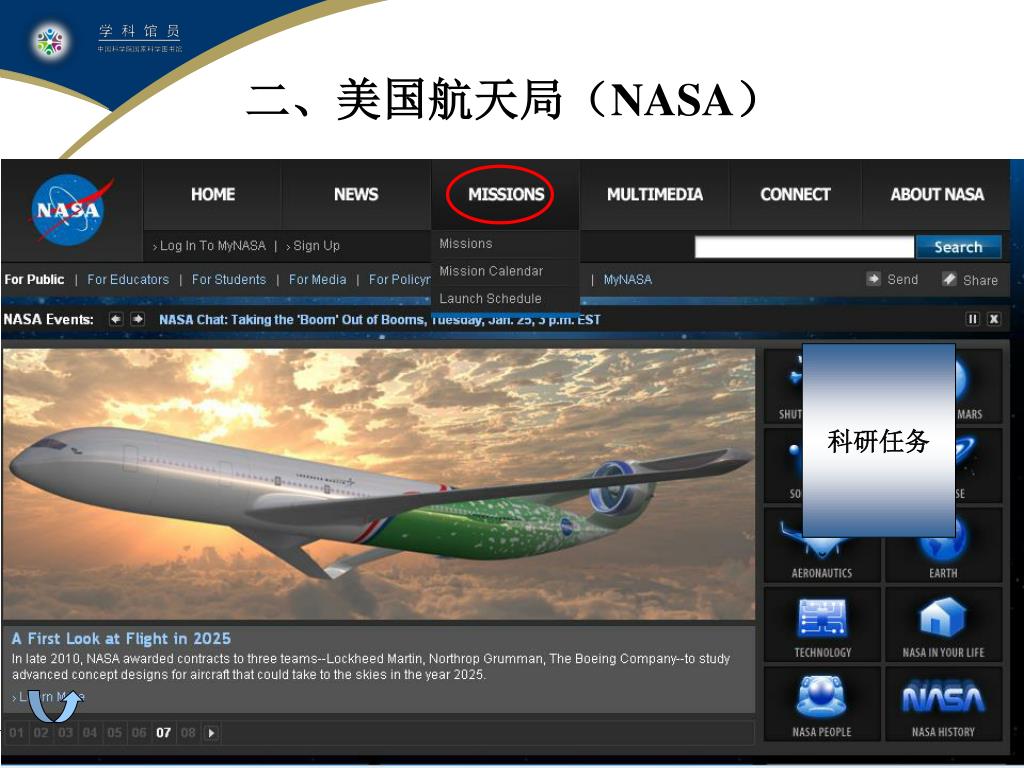Go to slide 03 of the feature carousel

tap(65, 733)
